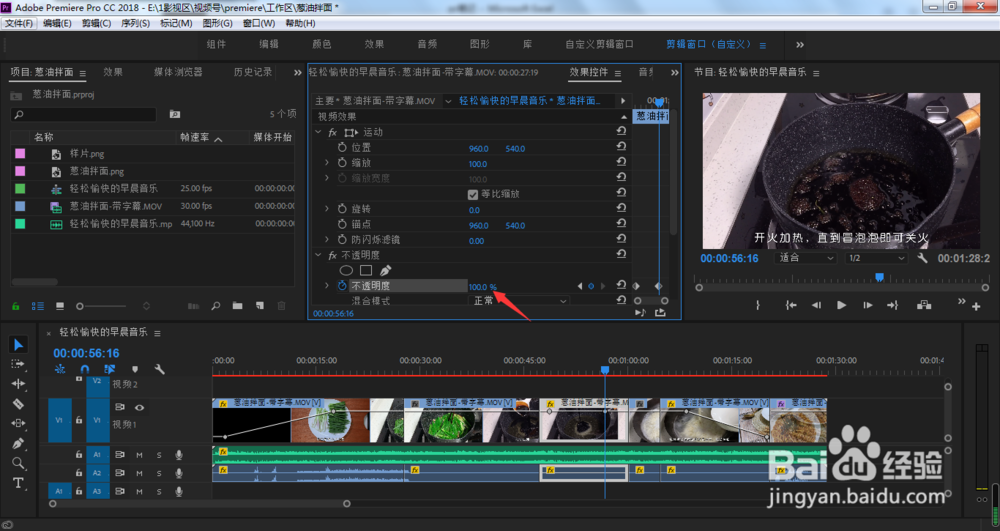The width and height of the screenshot is (1000, 531).
Task: Click program monitor scrub bar playhead
Action: [x=879, y=277]
